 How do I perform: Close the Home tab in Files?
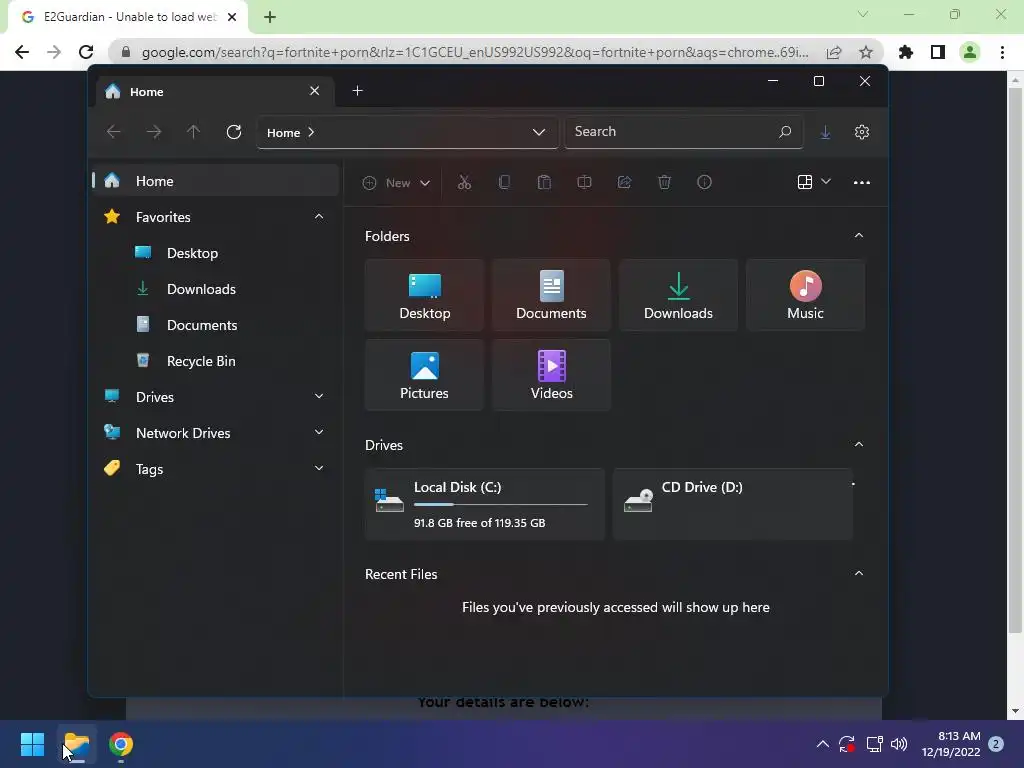click(314, 91)
